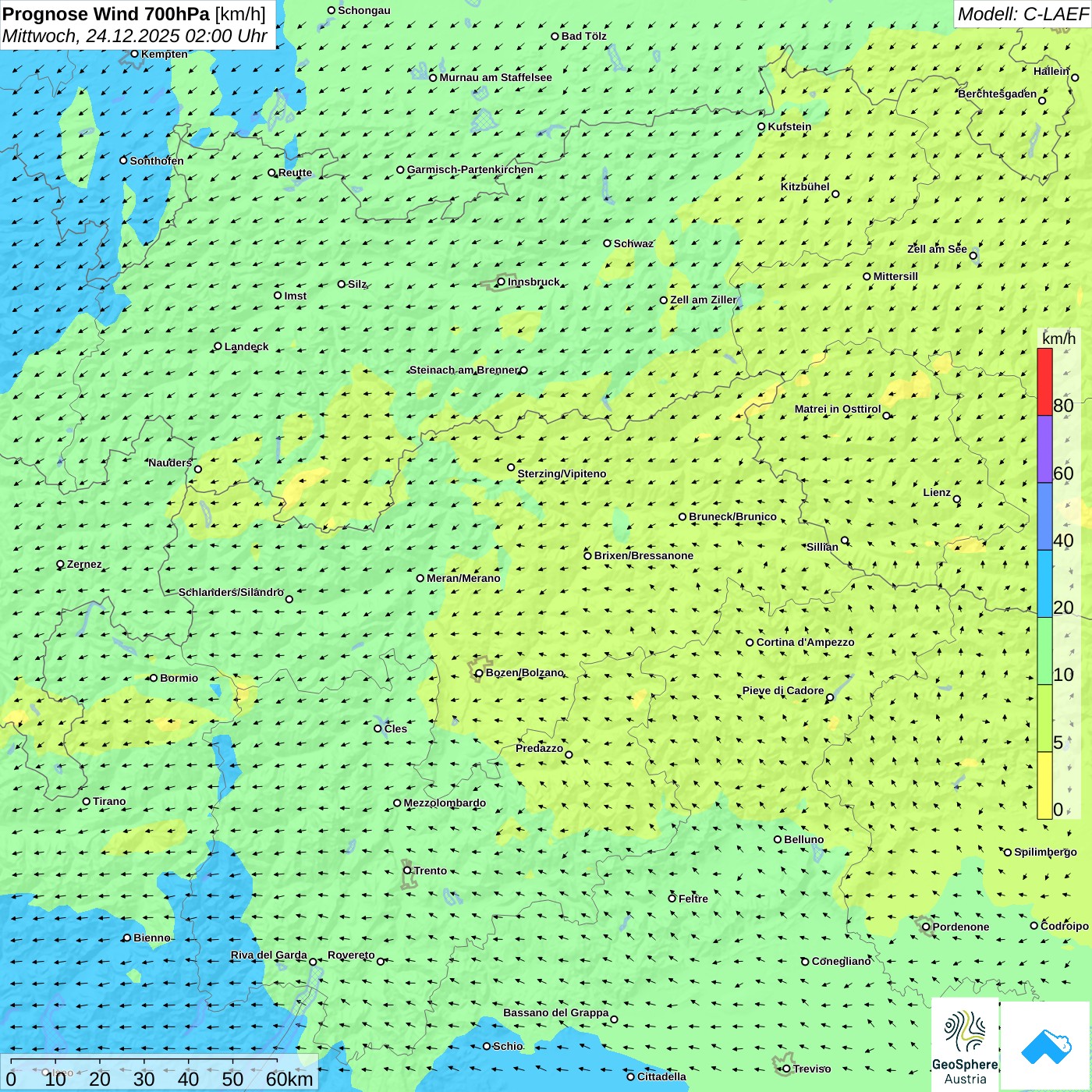Click the date "Mittwoch, 24.12.2025 02:00 Uhr"

[135, 36]
